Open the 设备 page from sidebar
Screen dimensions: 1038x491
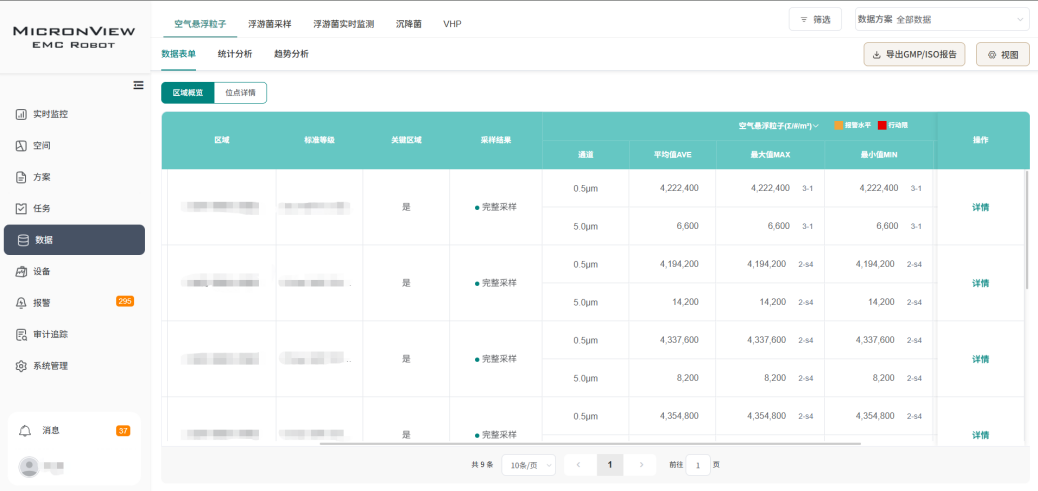coord(41,271)
